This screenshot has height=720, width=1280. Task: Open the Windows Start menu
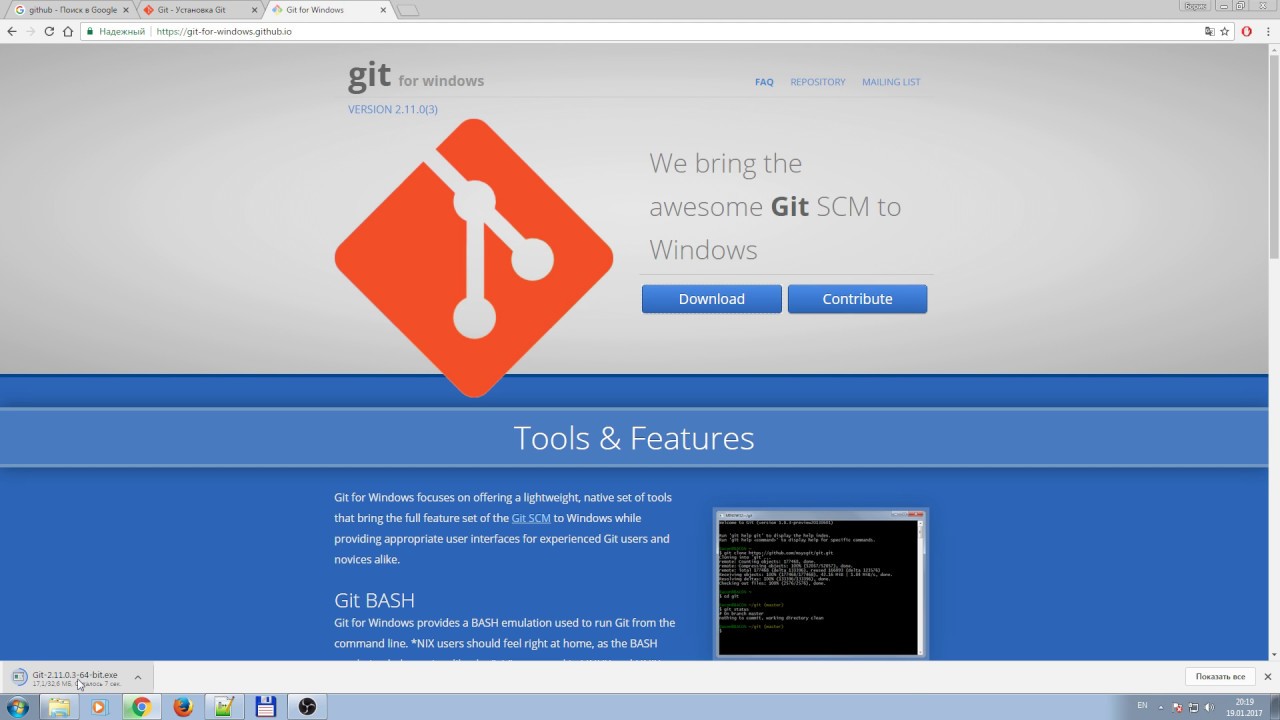[x=17, y=707]
